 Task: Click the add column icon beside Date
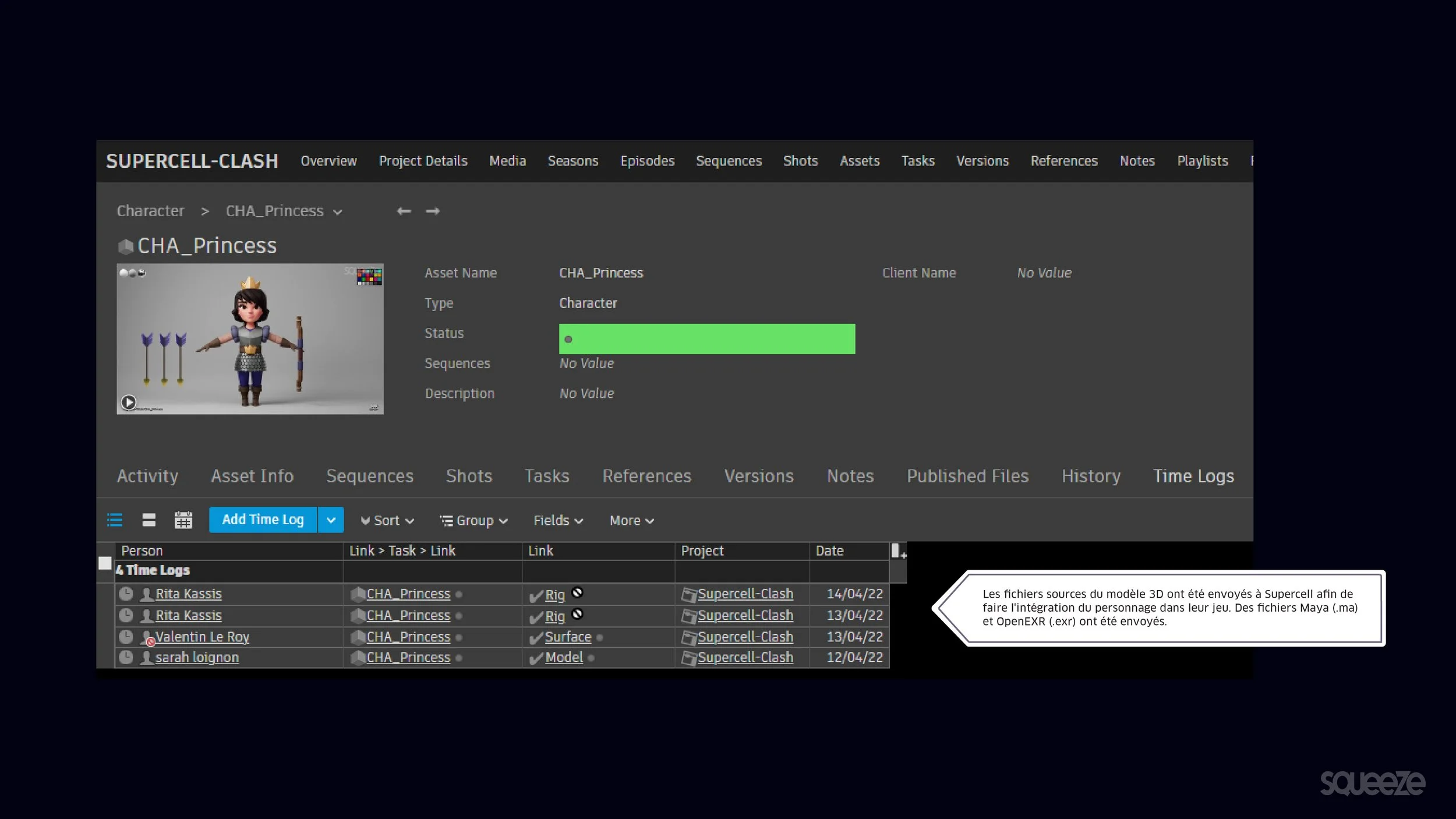tap(898, 550)
